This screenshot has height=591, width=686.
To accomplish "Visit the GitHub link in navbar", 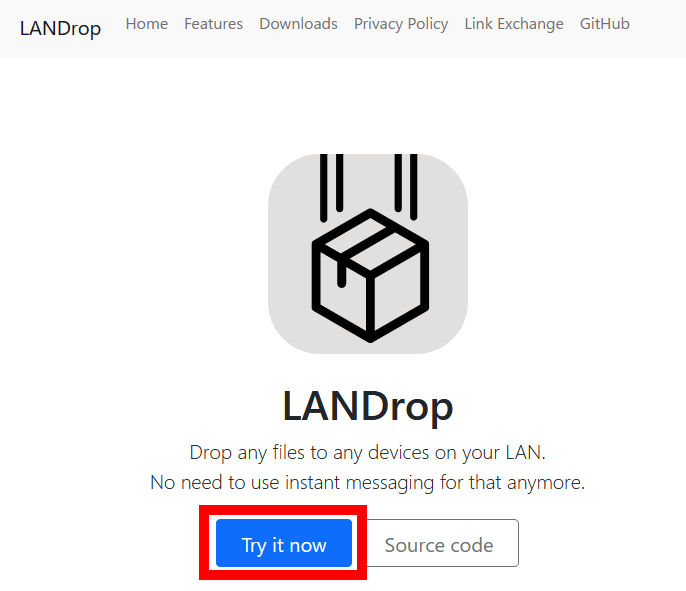I will click(x=605, y=24).
